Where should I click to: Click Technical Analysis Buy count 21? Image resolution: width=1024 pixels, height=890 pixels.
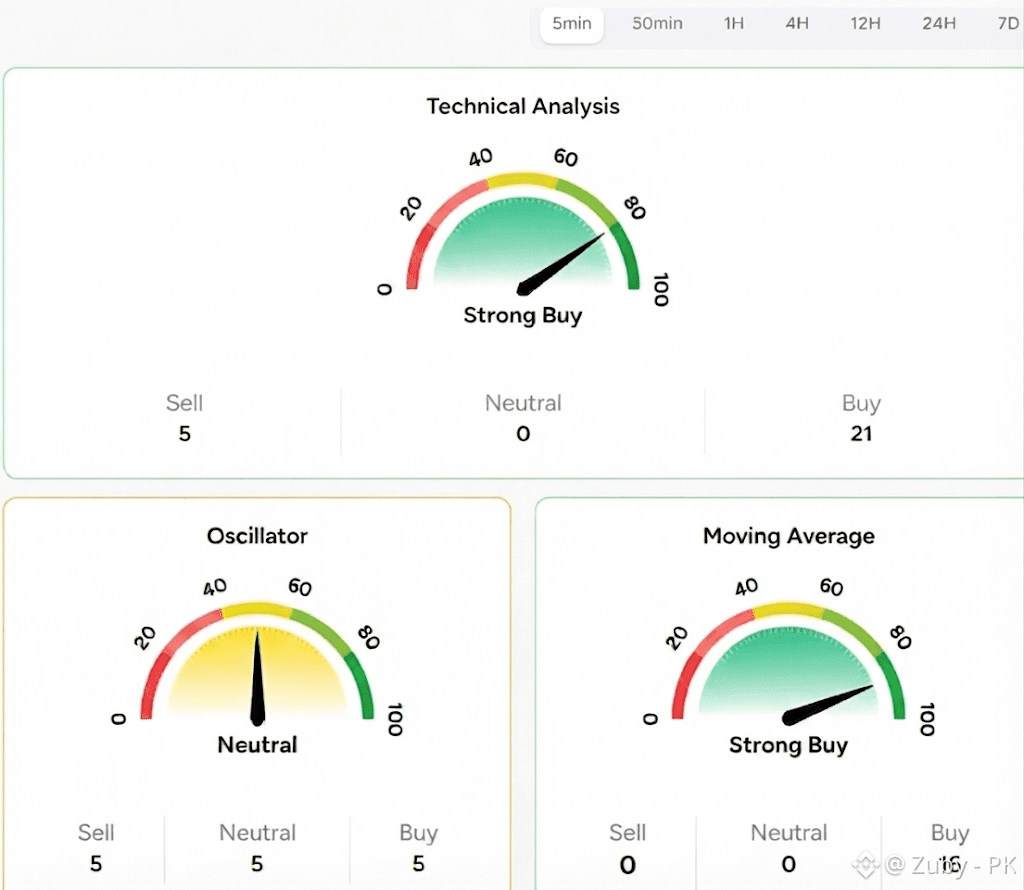click(x=861, y=434)
